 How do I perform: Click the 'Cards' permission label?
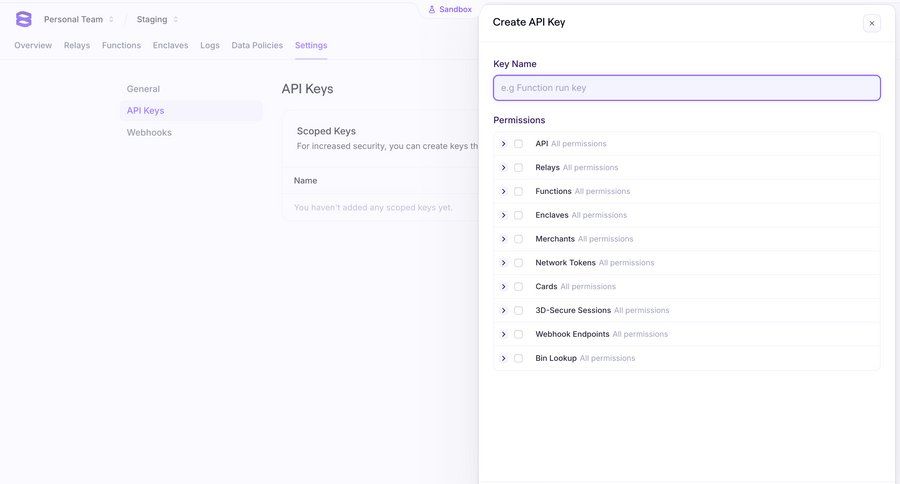pyautogui.click(x=546, y=286)
